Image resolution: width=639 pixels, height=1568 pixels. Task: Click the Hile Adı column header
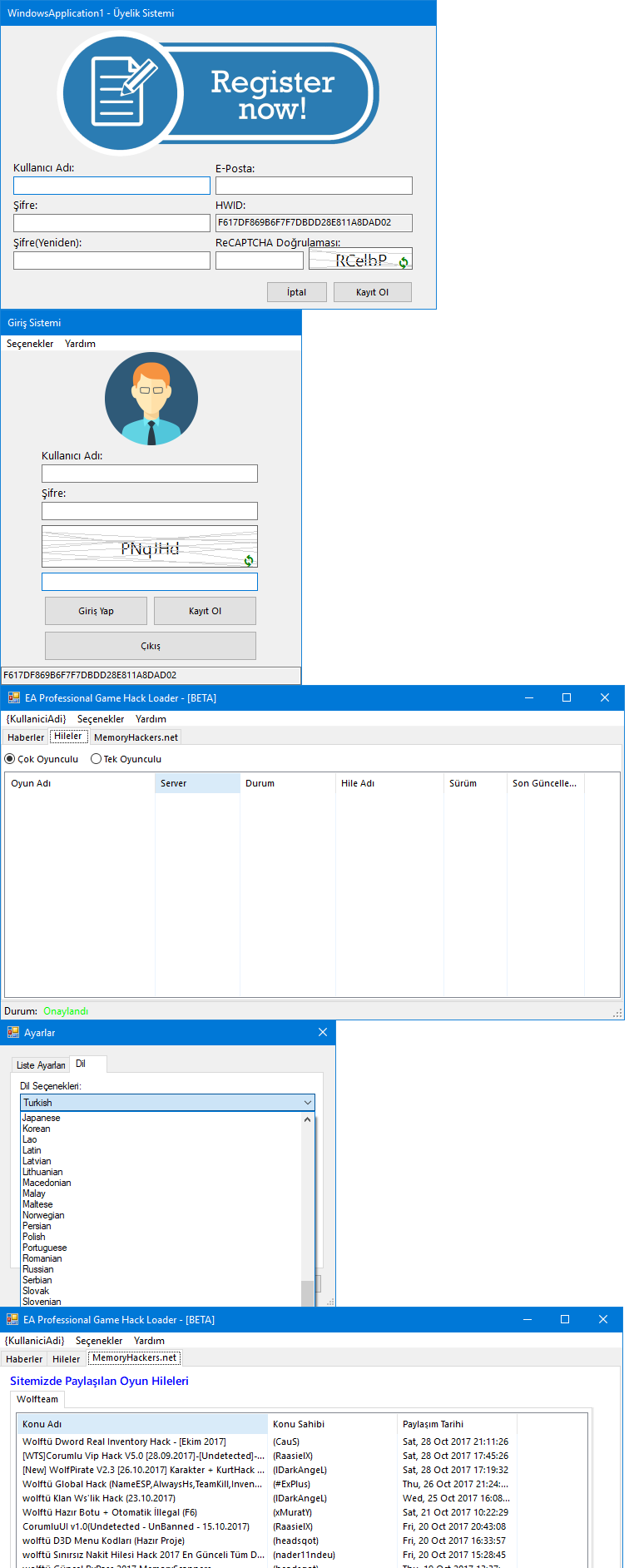tap(389, 783)
